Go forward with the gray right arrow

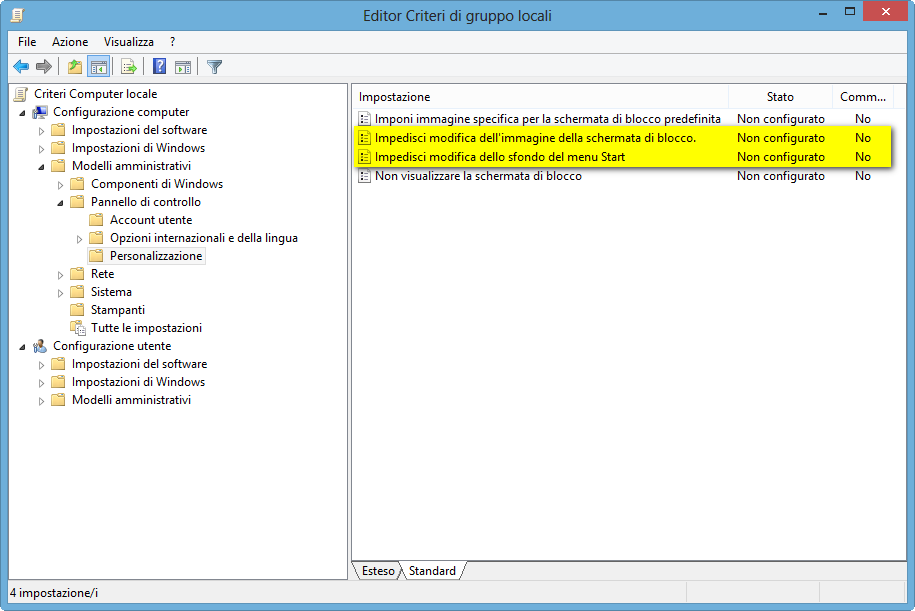44,67
